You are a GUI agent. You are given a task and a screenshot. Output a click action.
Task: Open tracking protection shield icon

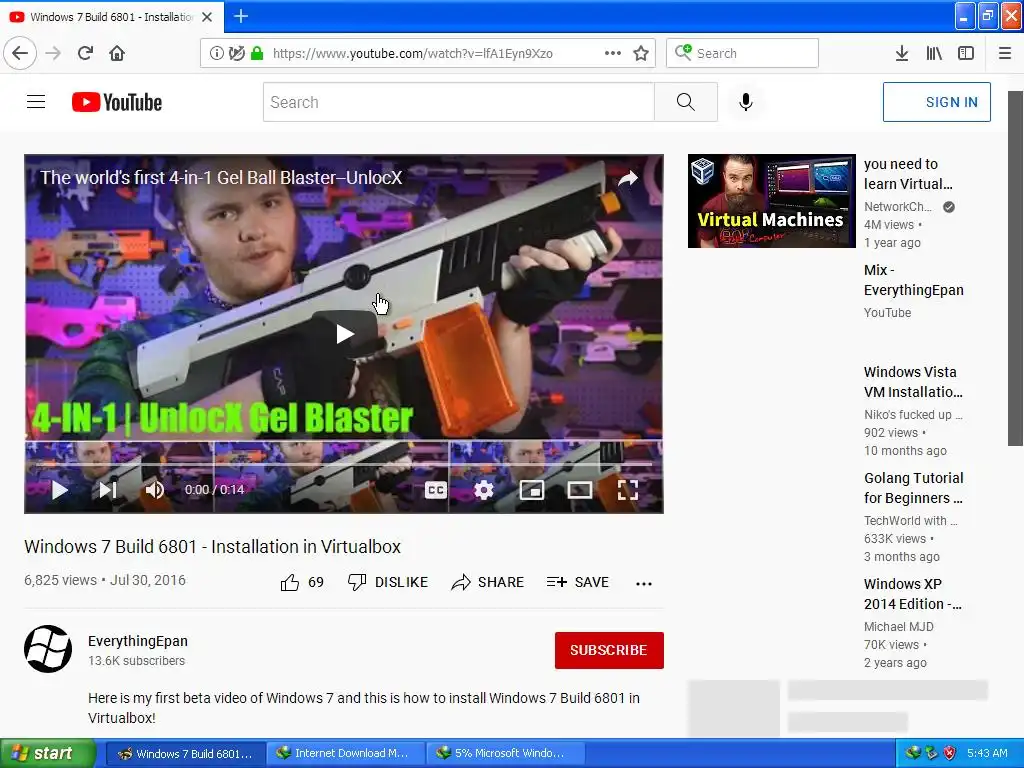coord(236,54)
